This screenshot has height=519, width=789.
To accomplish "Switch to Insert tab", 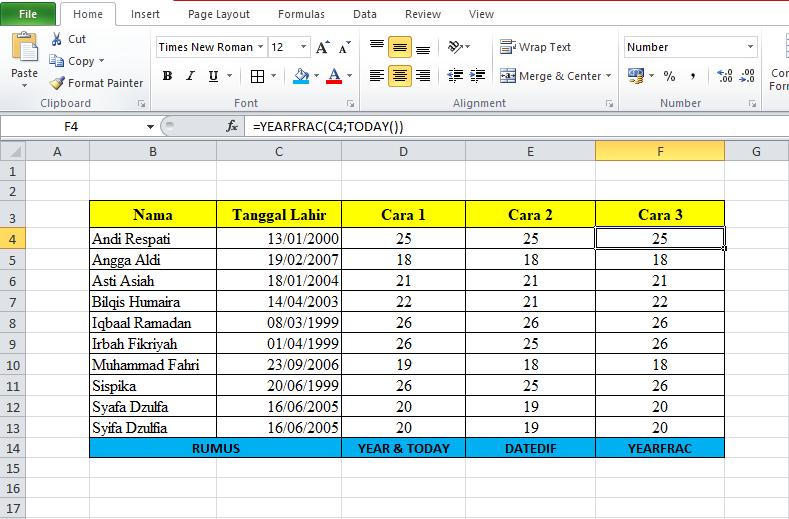I will [x=145, y=14].
